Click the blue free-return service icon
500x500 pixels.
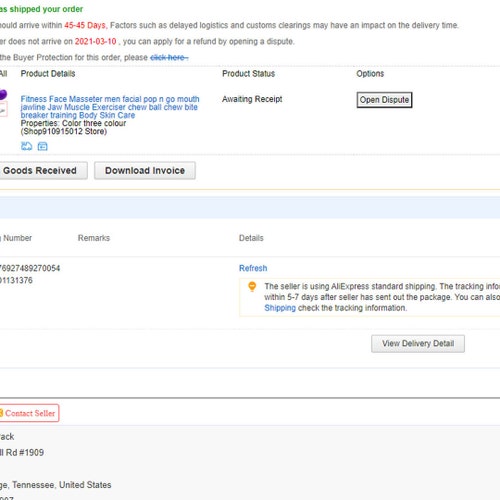(26, 146)
